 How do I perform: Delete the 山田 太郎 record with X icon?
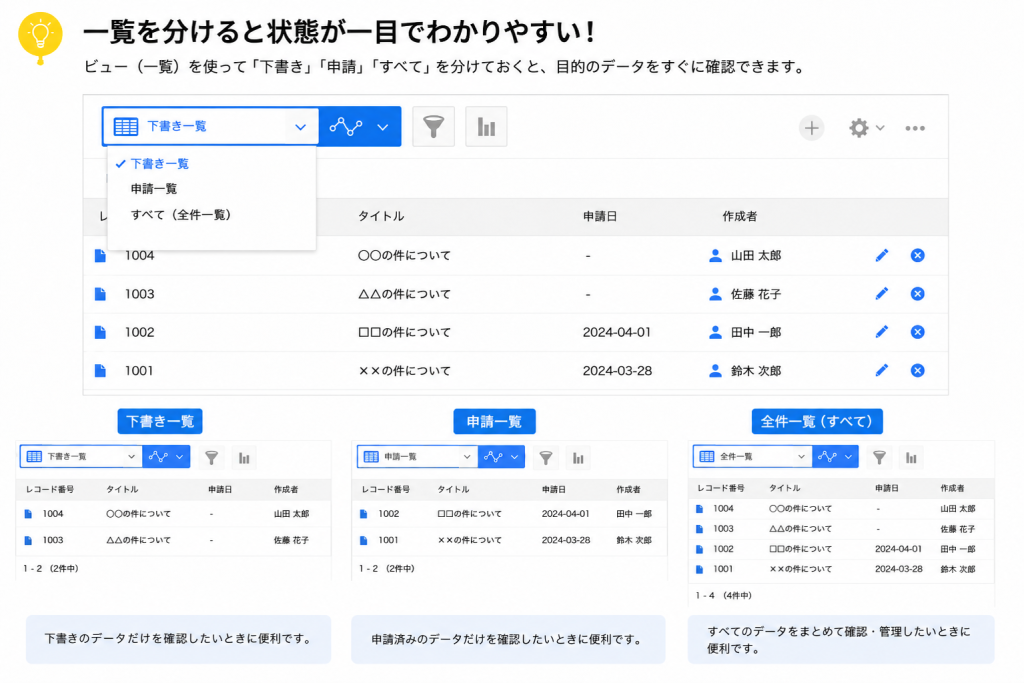click(x=918, y=255)
